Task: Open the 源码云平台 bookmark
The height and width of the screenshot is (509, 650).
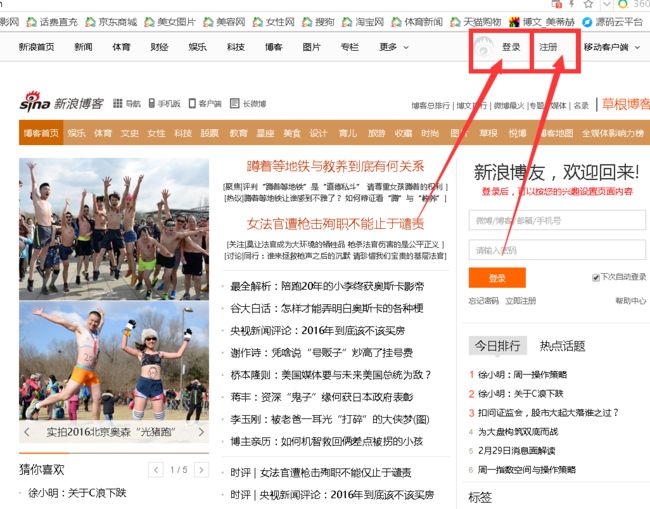Action: click(613, 22)
